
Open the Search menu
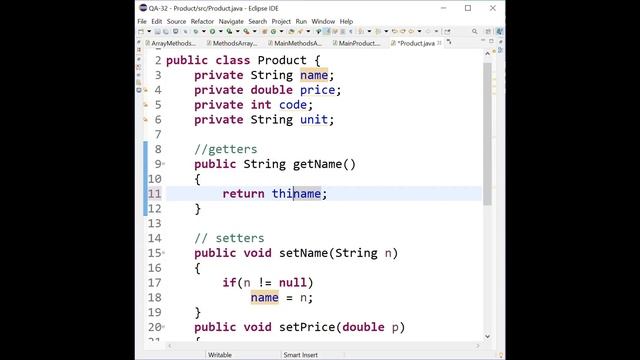pos(258,21)
